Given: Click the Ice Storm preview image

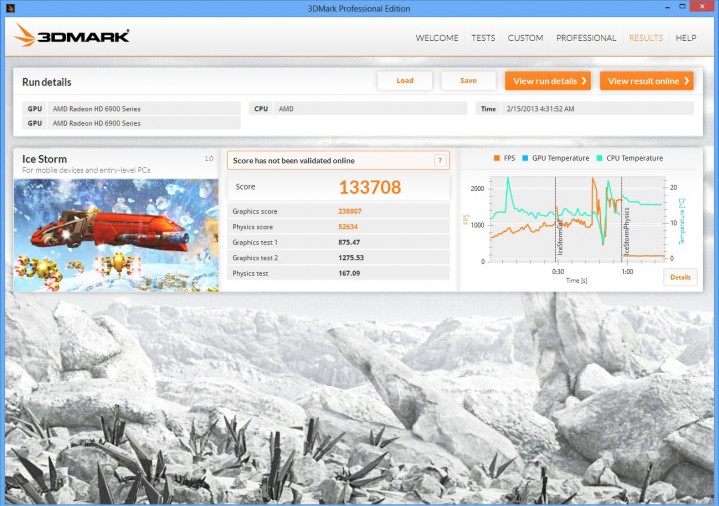Looking at the screenshot, I should (116, 235).
